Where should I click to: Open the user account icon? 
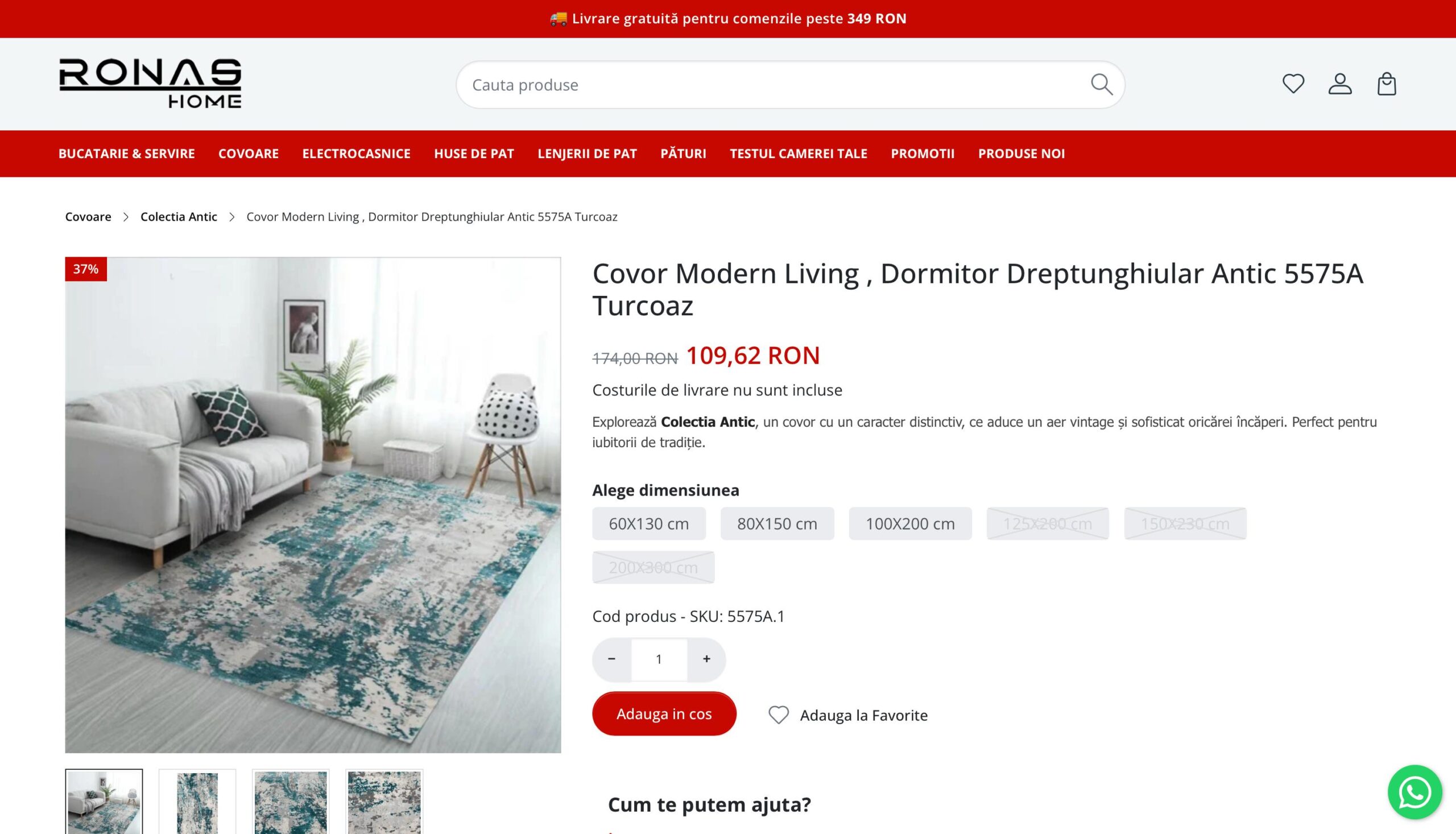pos(1340,84)
